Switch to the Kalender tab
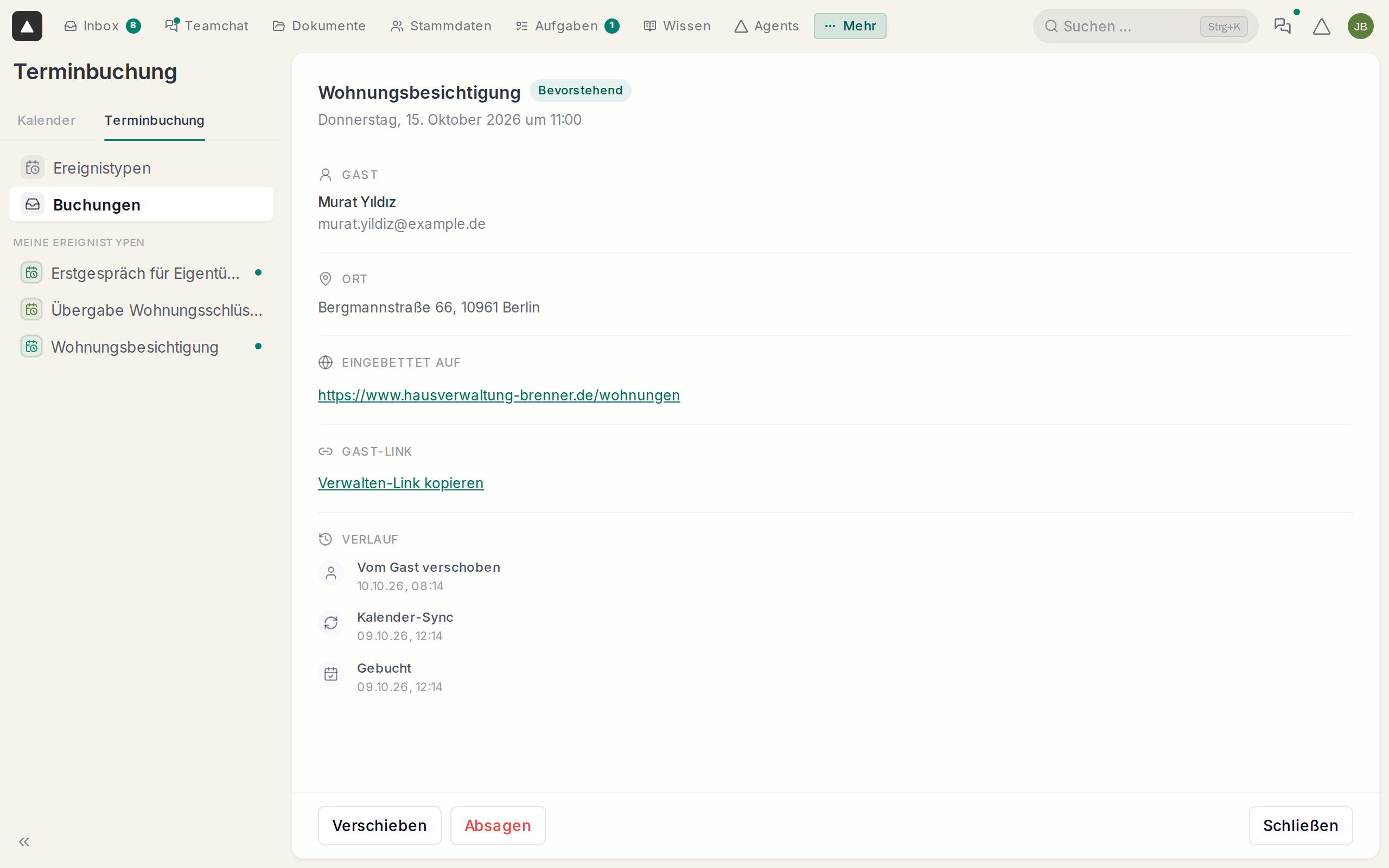 tap(47, 120)
